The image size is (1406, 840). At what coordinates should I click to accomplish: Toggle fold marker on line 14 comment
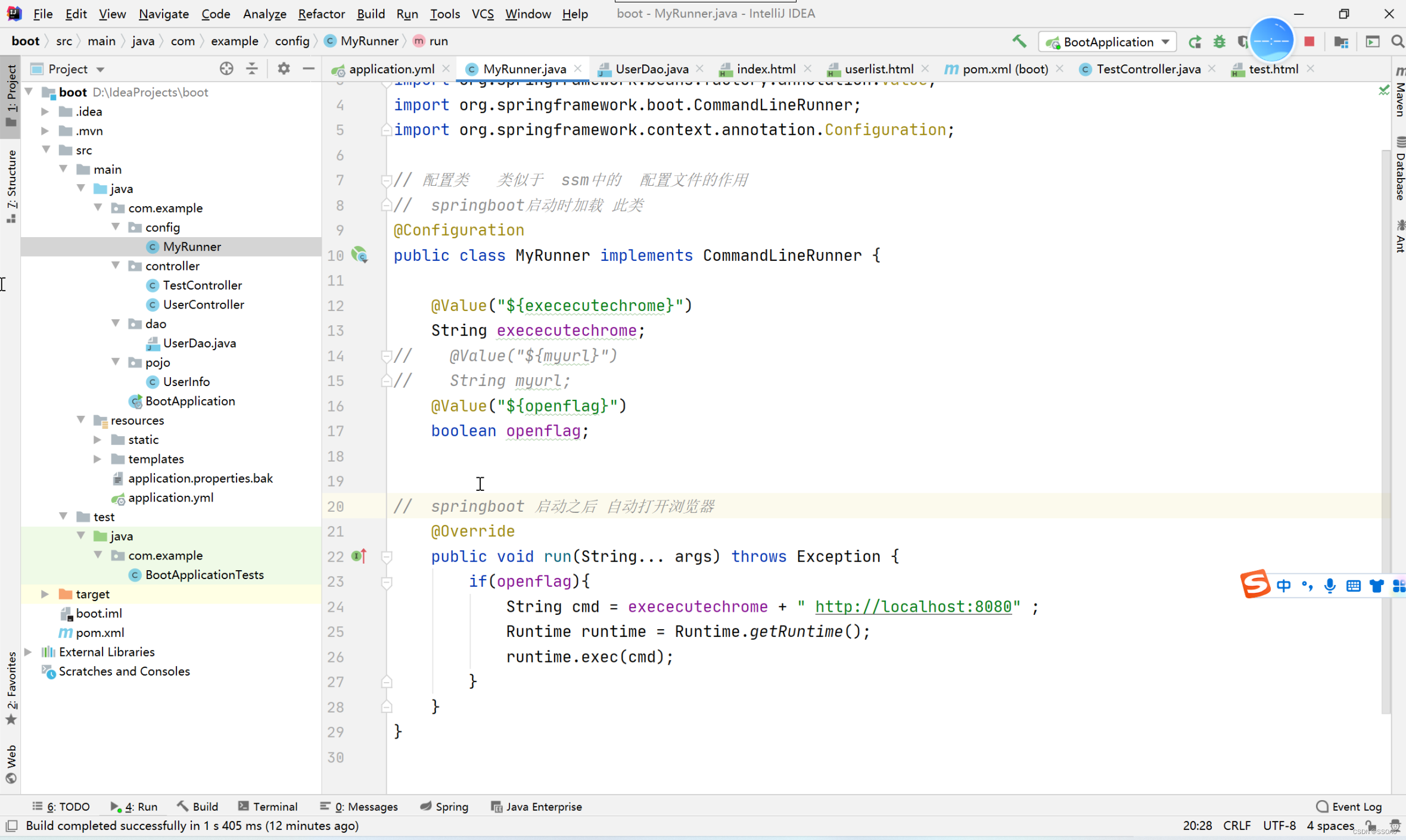click(x=386, y=356)
